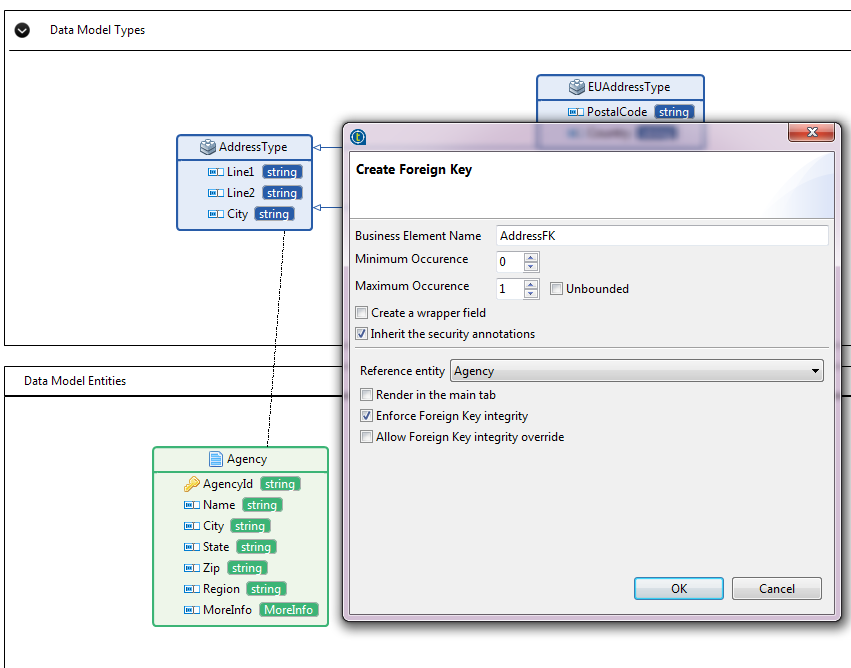Click the EUAddressType complex type icon

(577, 87)
